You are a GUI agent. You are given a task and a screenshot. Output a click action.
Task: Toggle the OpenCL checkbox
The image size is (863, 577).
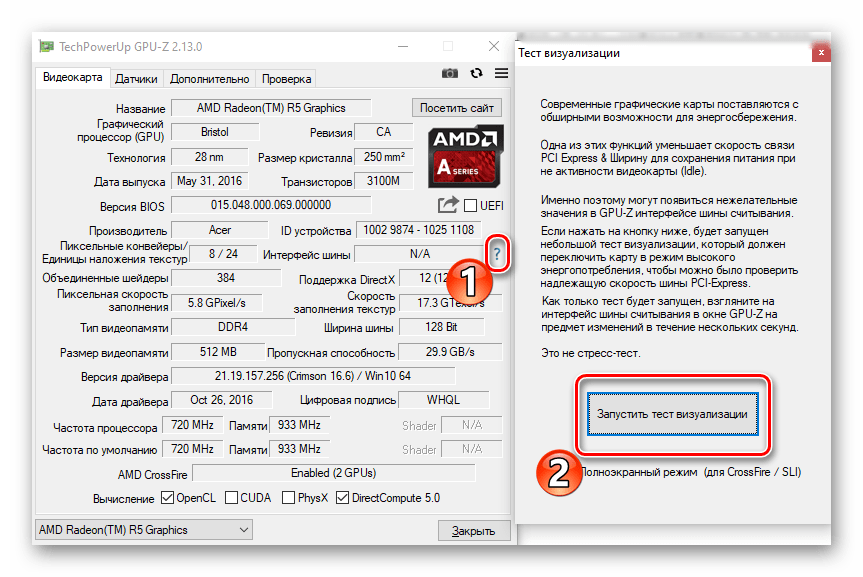pyautogui.click(x=167, y=498)
